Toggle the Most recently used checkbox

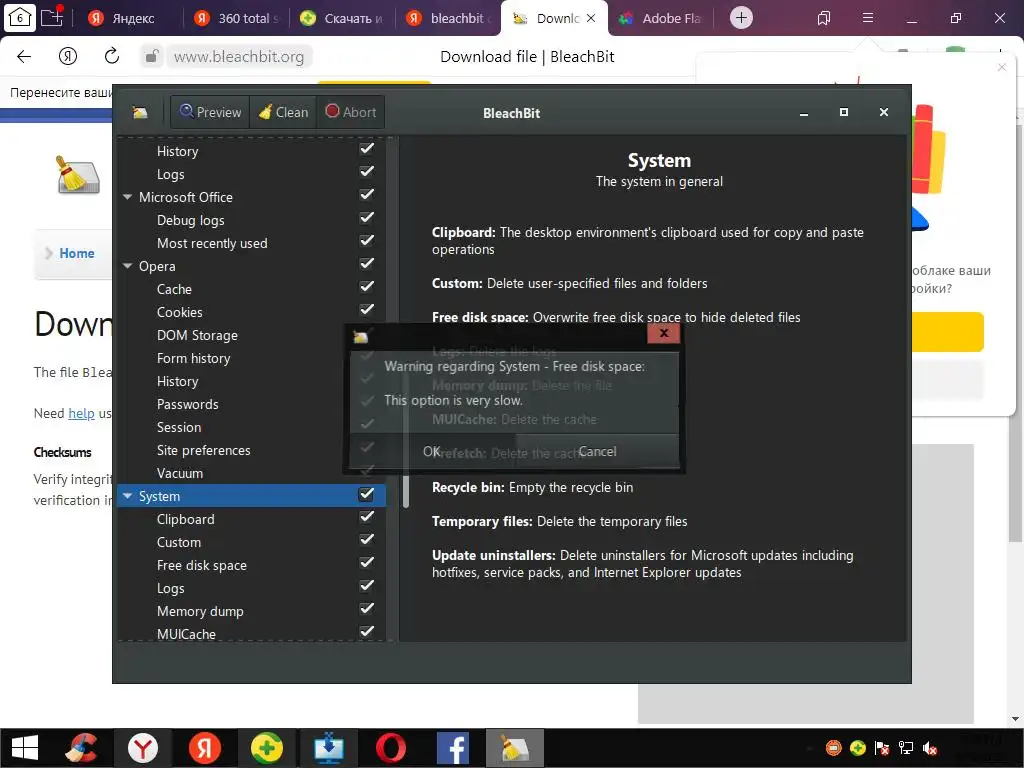(x=367, y=240)
